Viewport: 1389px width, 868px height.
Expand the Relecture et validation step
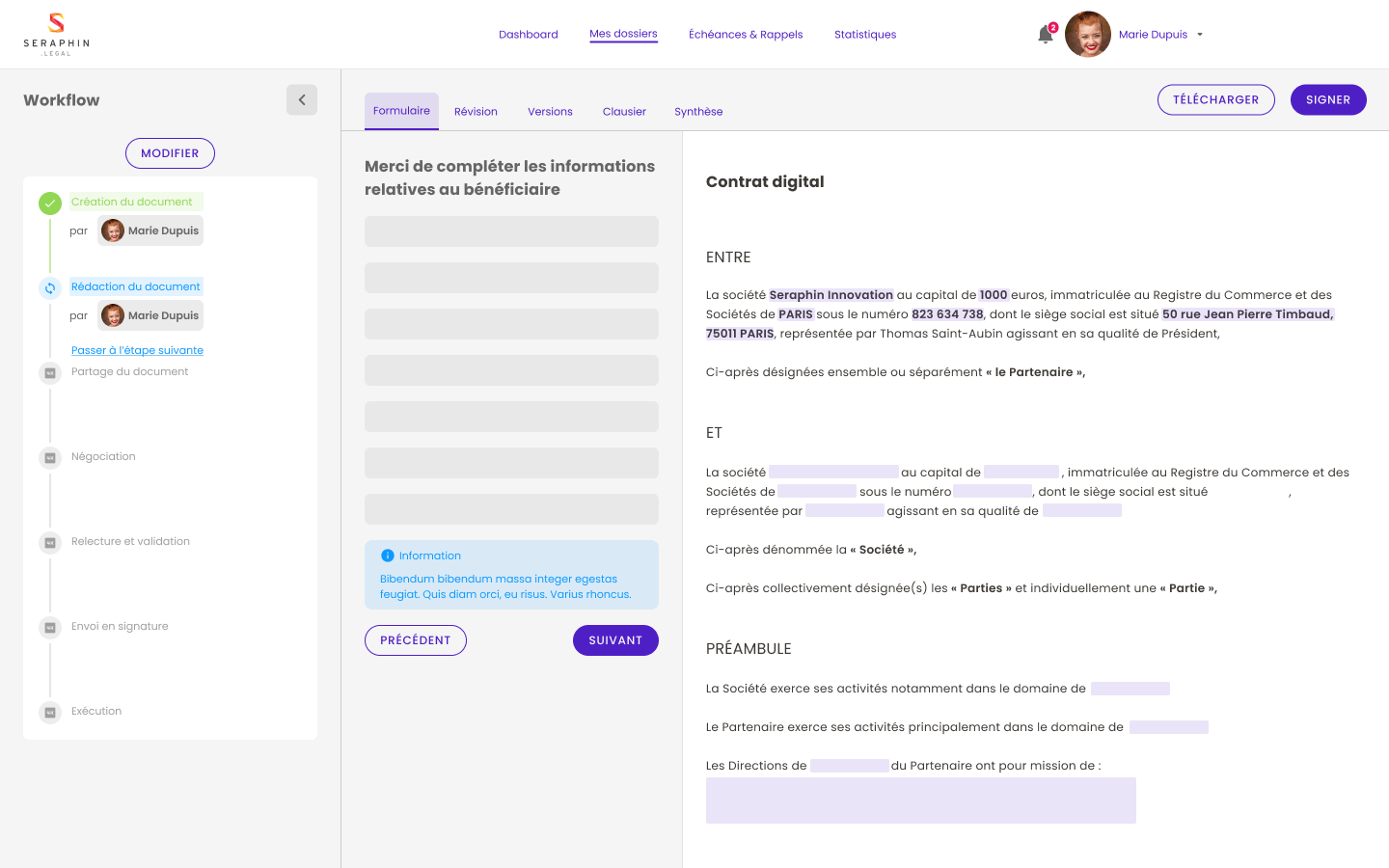point(49,542)
